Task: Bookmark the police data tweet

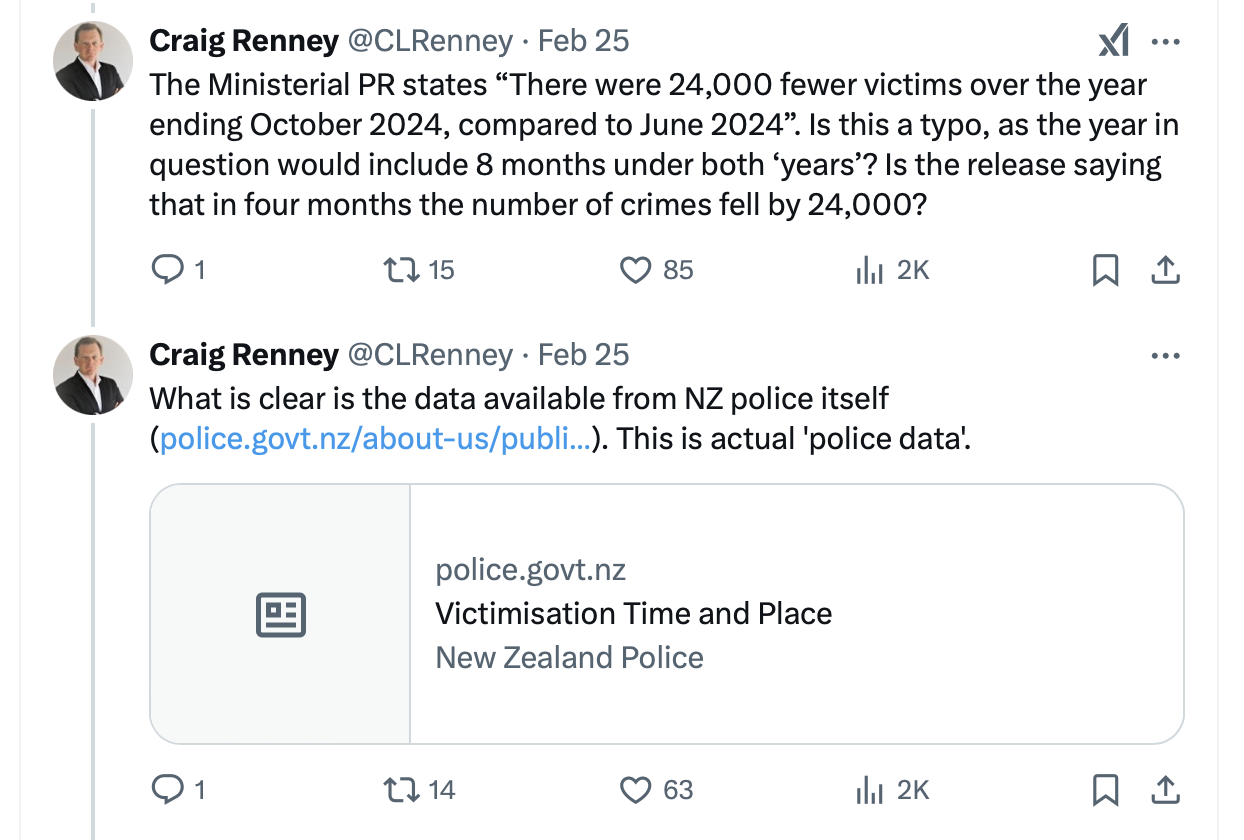Action: [x=1105, y=790]
